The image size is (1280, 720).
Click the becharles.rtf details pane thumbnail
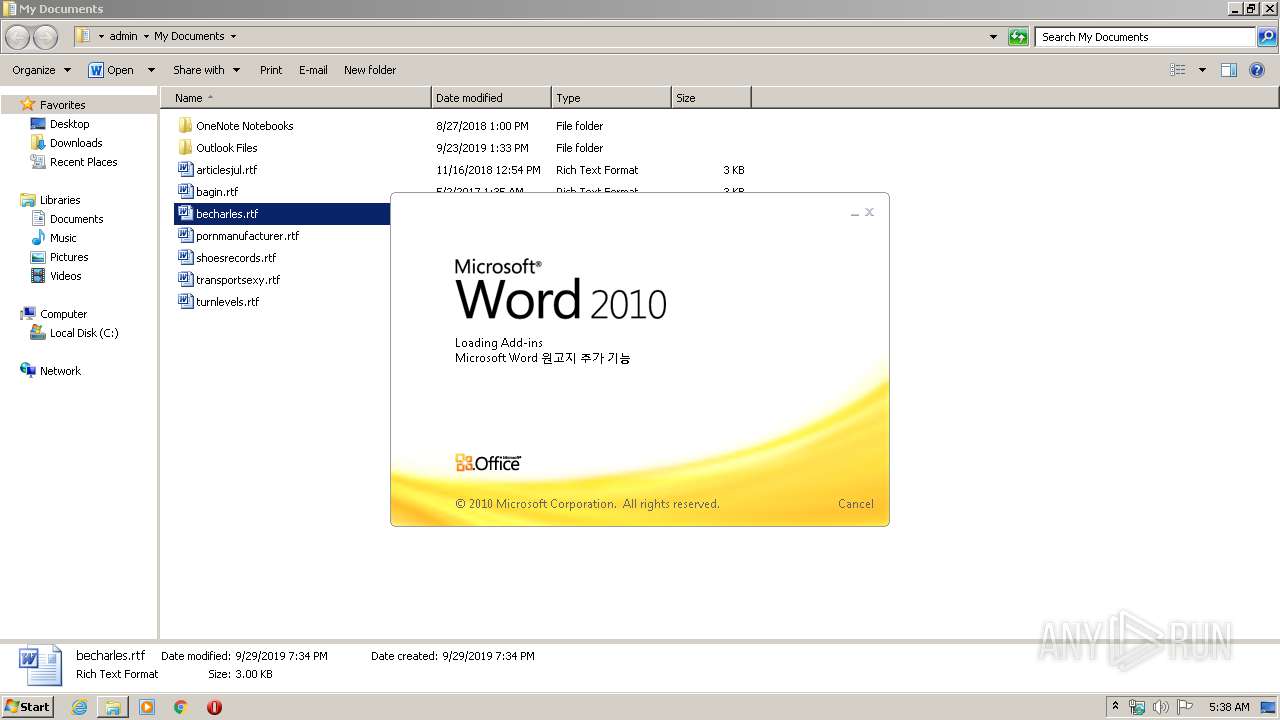click(40, 665)
